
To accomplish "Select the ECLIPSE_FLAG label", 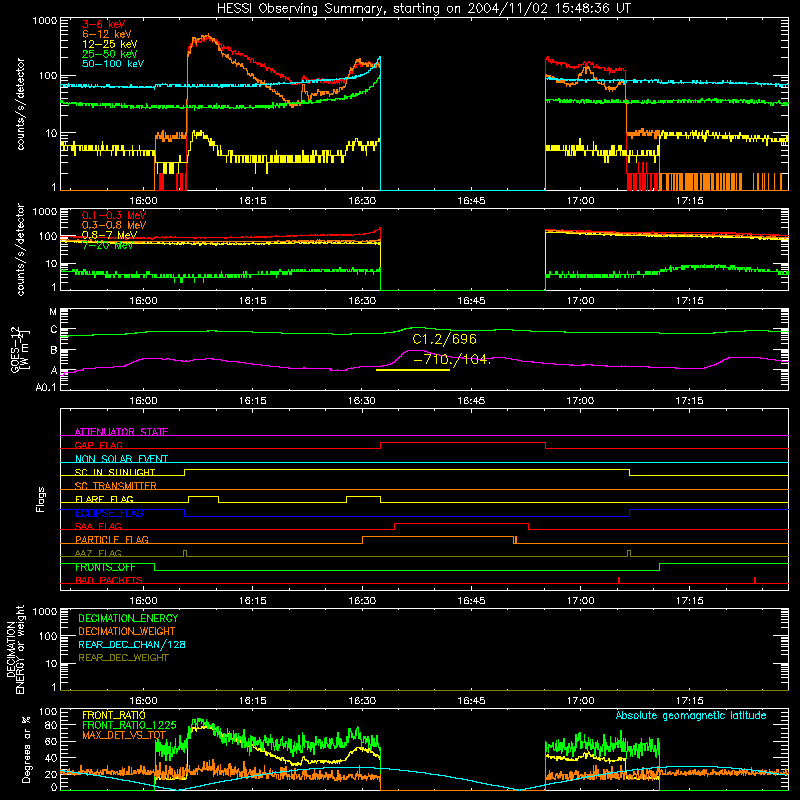I will coord(109,513).
